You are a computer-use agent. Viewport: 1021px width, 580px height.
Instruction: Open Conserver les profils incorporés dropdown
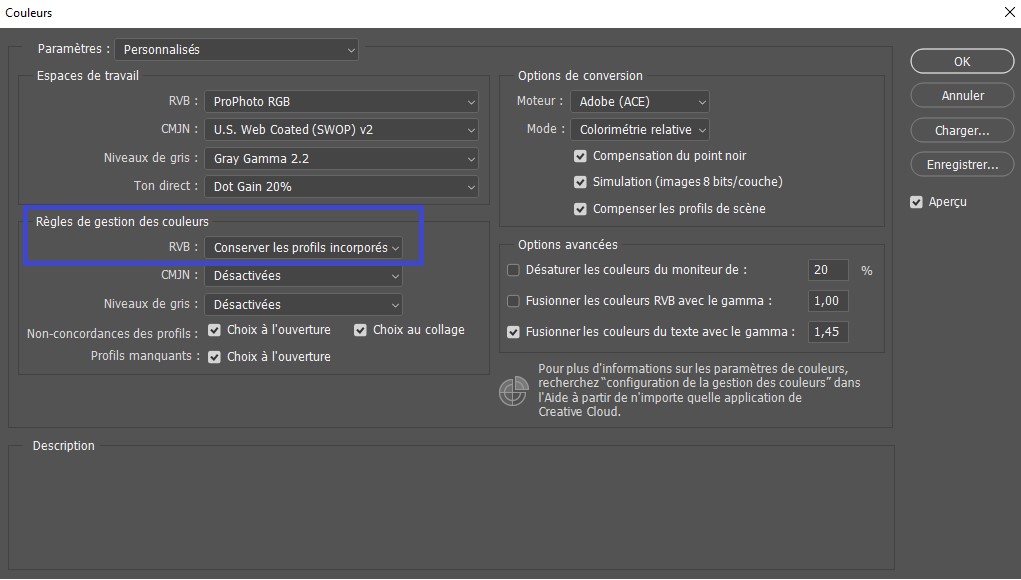[303, 247]
